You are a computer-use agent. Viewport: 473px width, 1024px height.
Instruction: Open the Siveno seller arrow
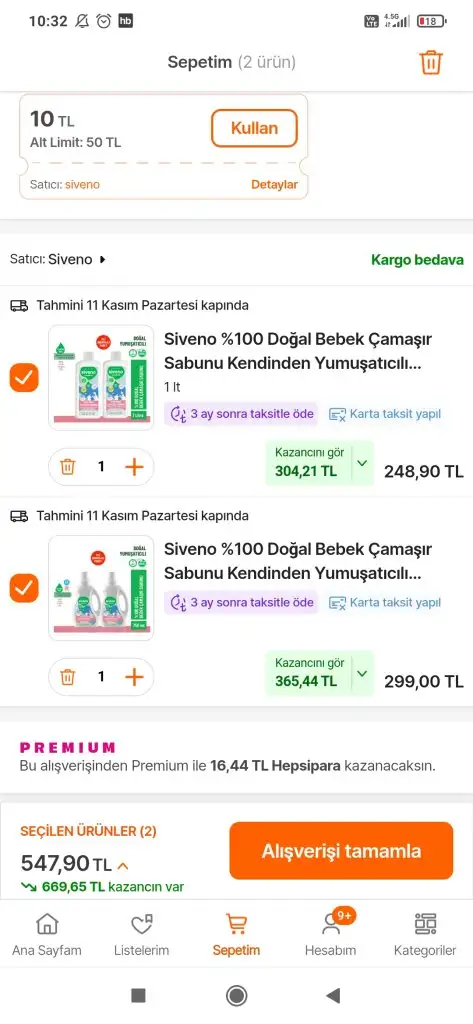click(103, 260)
